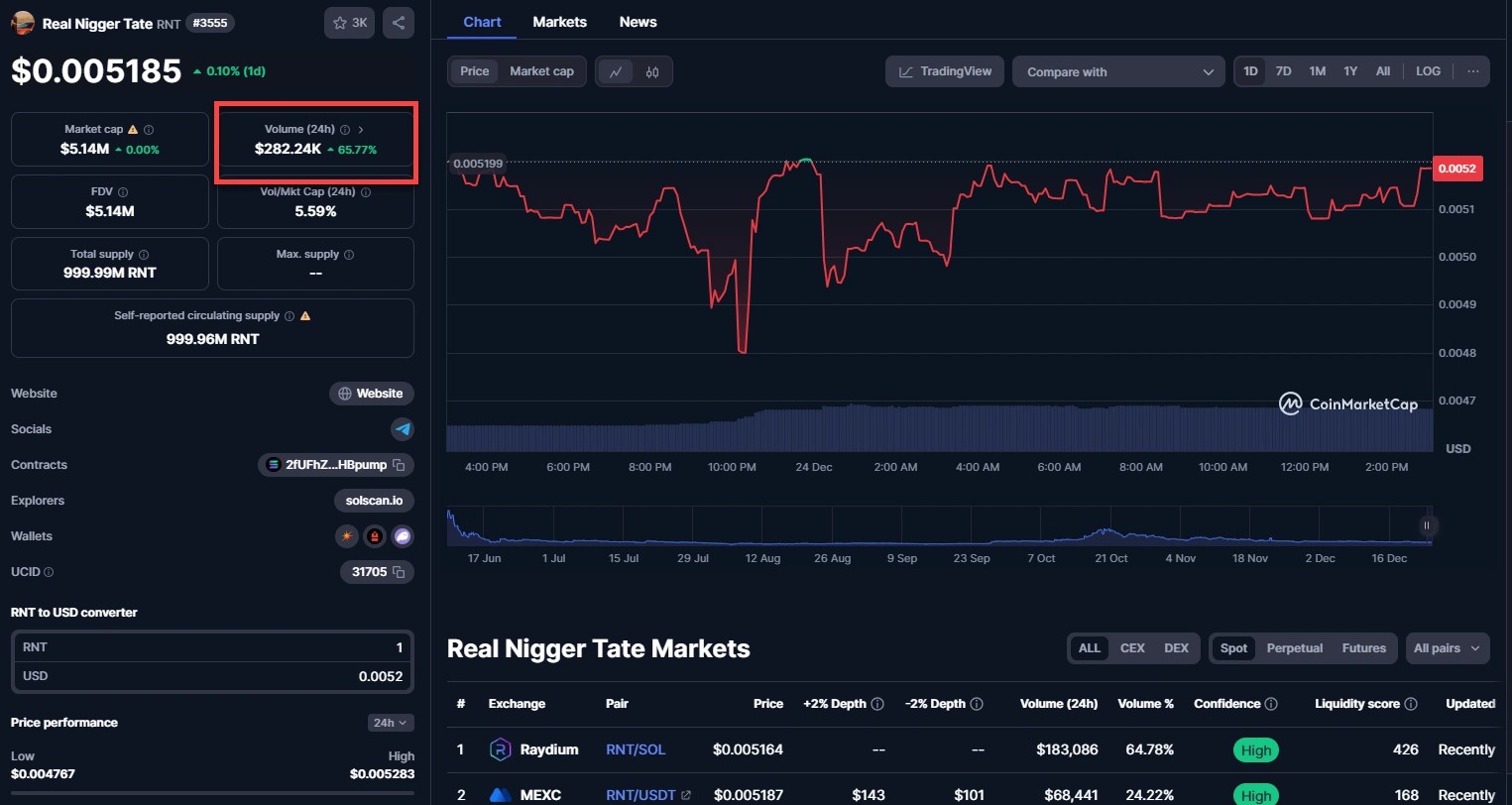The width and height of the screenshot is (1512, 805).
Task: Open the Compare with dropdown
Action: 1119,71
